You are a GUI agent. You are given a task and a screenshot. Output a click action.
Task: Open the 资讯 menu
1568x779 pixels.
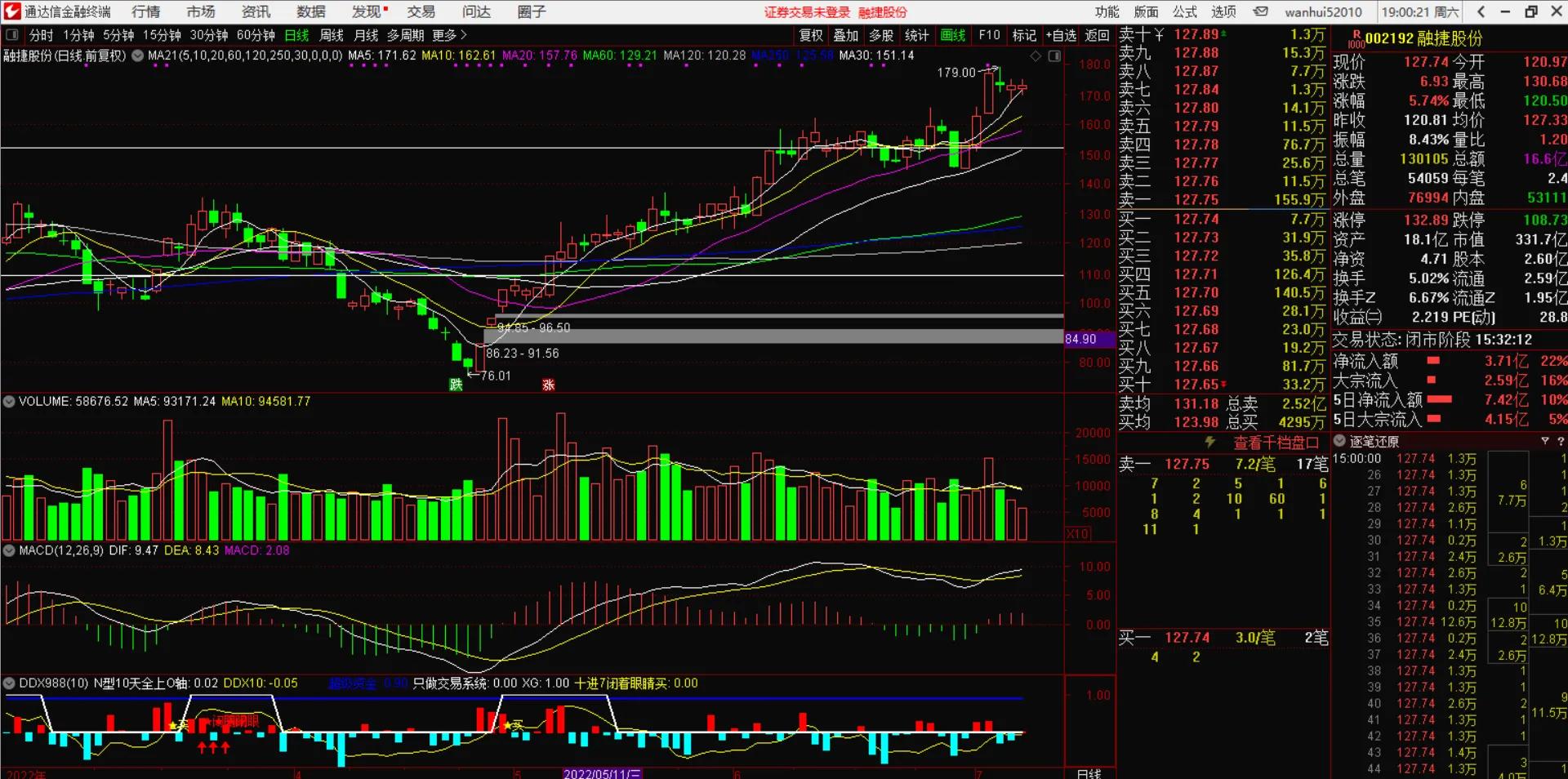(x=256, y=11)
